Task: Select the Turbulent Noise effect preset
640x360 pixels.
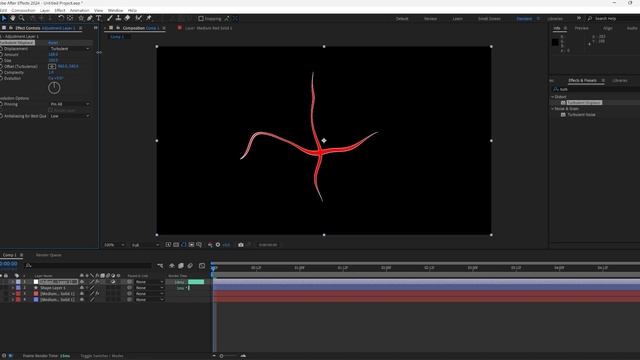Action: pos(581,115)
